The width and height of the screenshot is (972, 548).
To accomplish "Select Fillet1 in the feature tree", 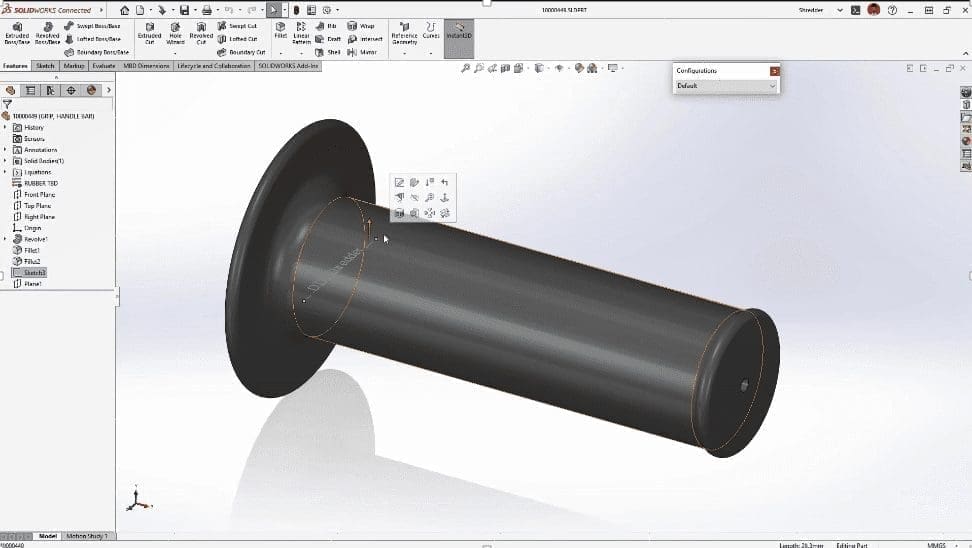I will point(27,250).
